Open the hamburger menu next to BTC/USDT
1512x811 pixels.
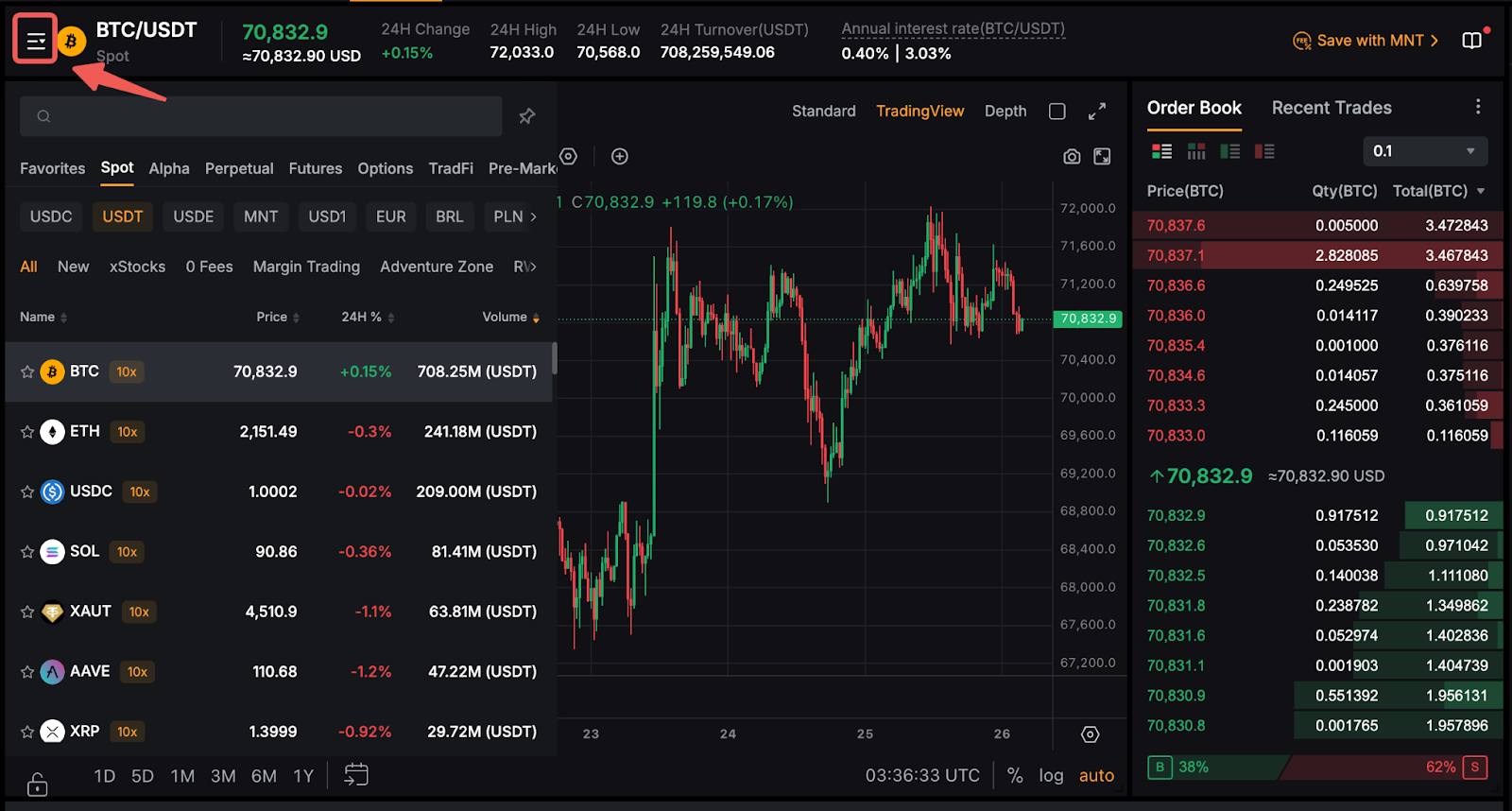click(36, 41)
